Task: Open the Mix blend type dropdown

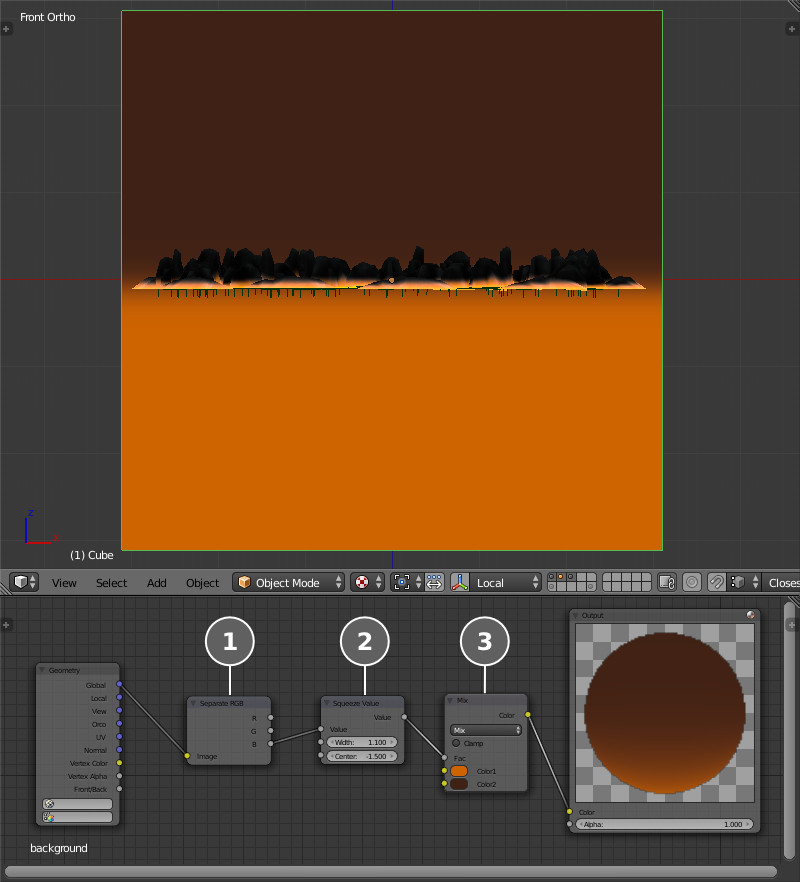Action: tap(486, 730)
